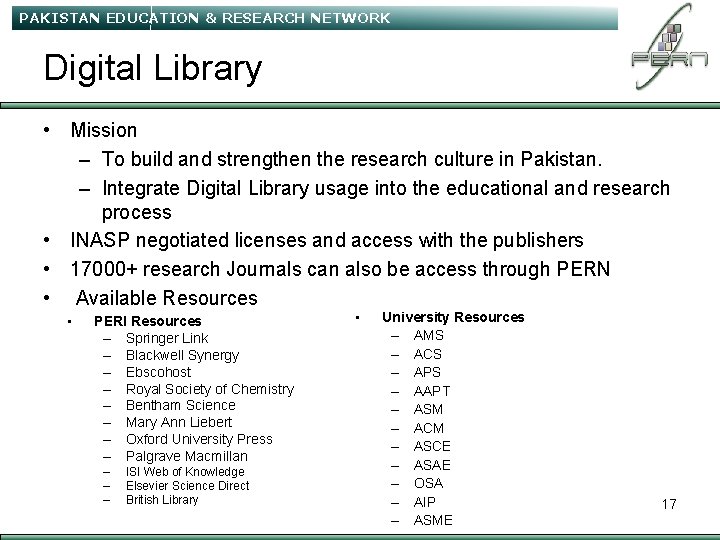Click AAPT in University Resources
This screenshot has height=540, width=720.
click(x=432, y=391)
